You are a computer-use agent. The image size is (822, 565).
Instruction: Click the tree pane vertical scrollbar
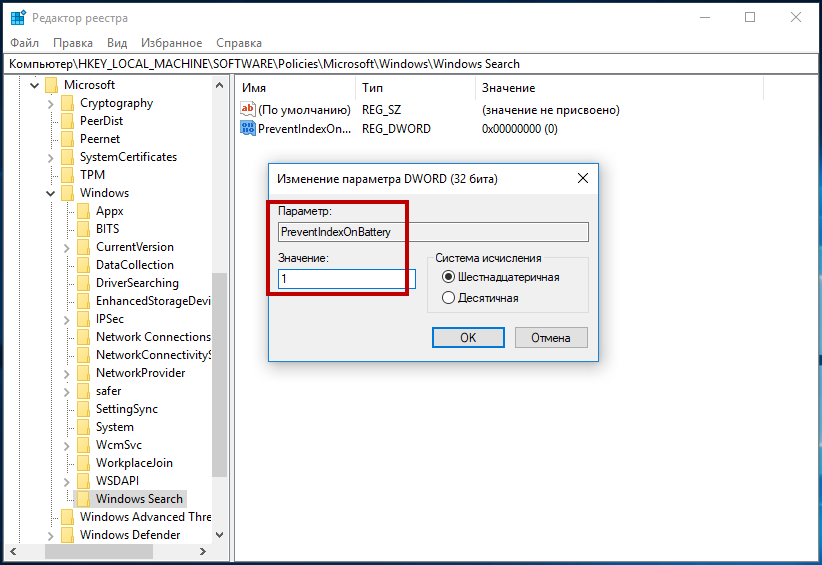coord(219,380)
